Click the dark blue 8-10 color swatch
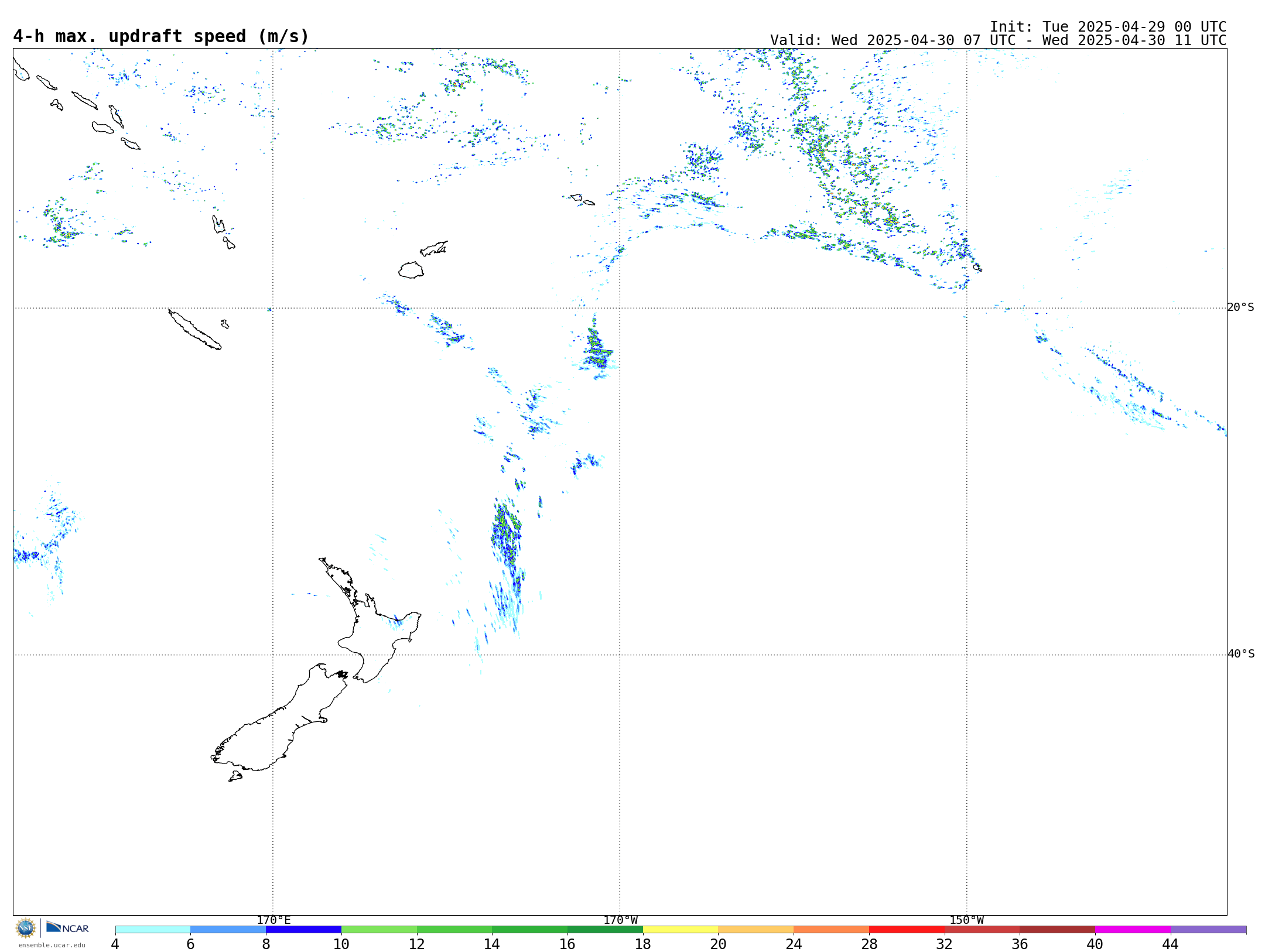Image resolution: width=1265 pixels, height=952 pixels. 303,930
